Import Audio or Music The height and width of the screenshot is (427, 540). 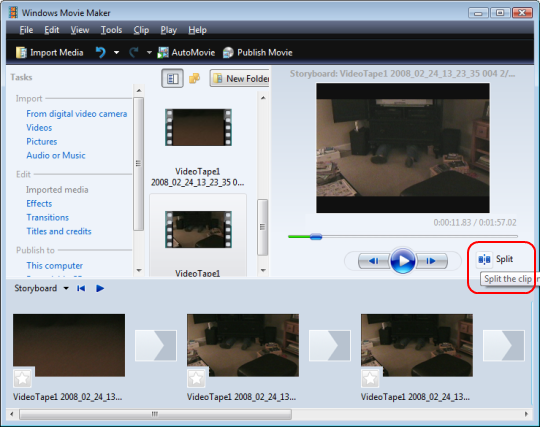(x=56, y=155)
